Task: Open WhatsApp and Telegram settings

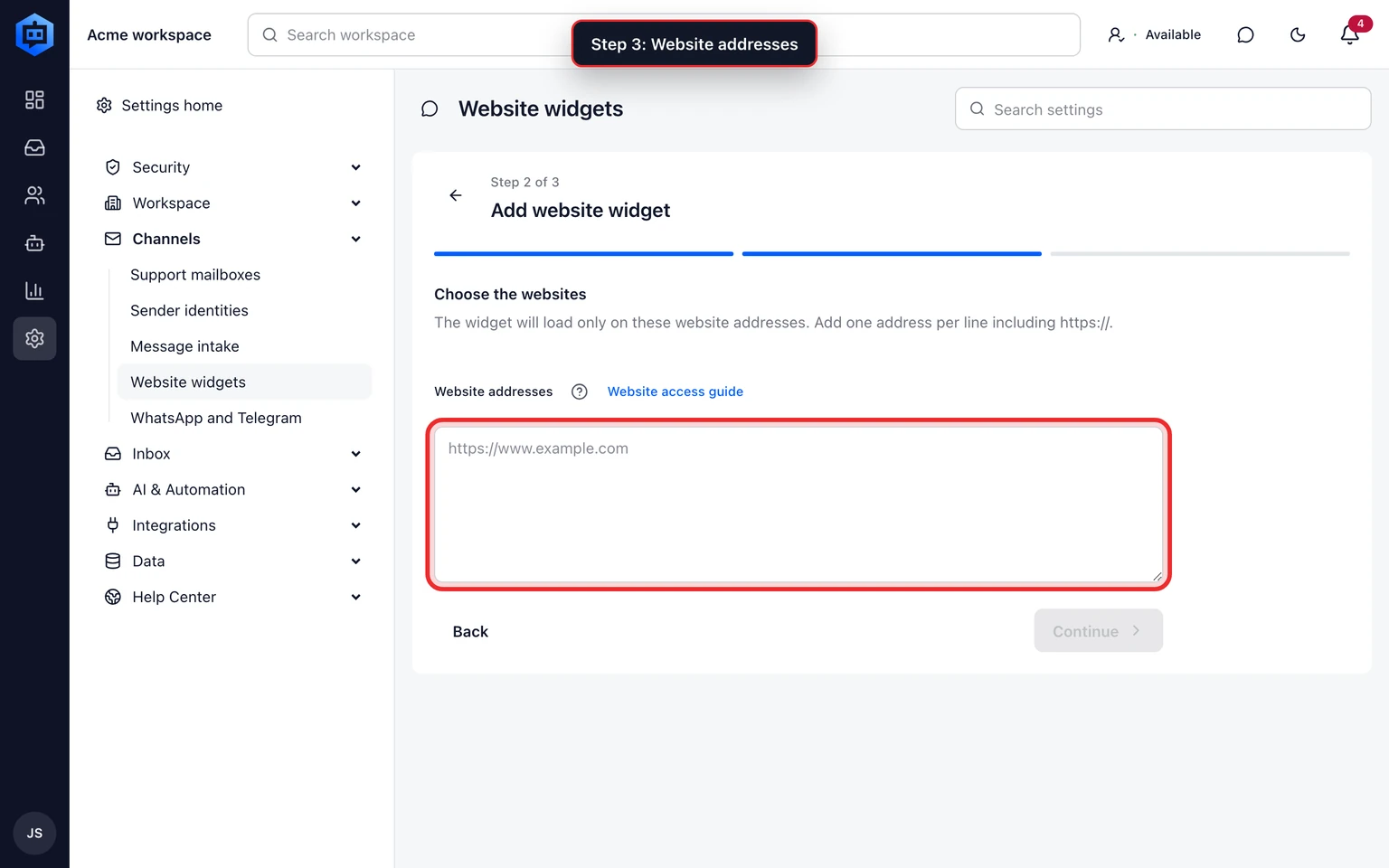Action: click(216, 418)
